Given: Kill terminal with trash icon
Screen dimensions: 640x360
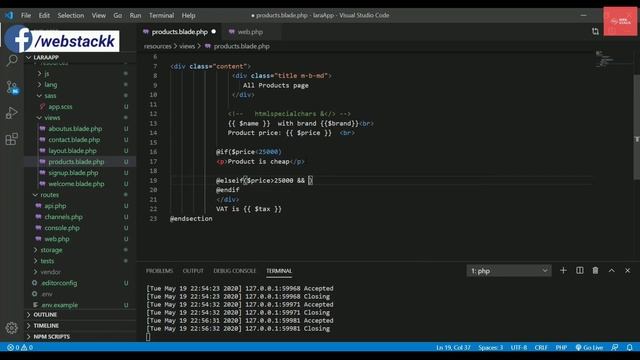Looking at the screenshot, I should (x=596, y=270).
